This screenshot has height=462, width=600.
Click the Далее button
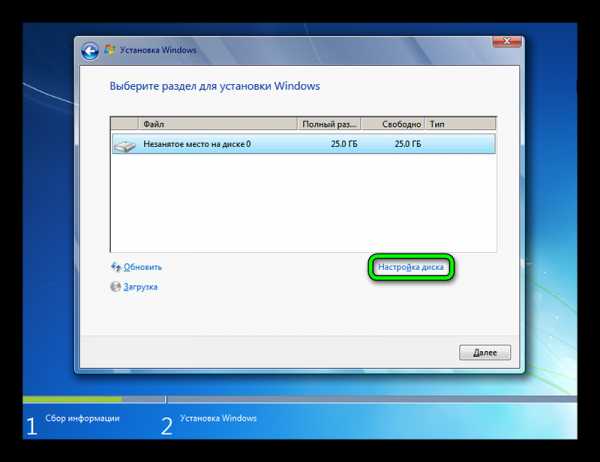[x=485, y=353]
